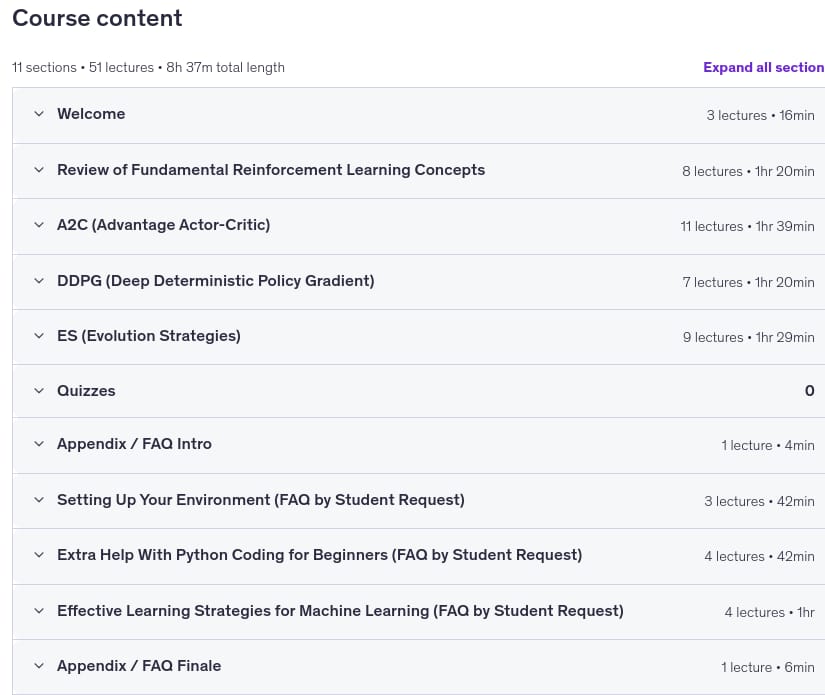Expand the Appendix / FAQ Intro chevron
Viewport: 825px width, 695px height.
[x=39, y=444]
